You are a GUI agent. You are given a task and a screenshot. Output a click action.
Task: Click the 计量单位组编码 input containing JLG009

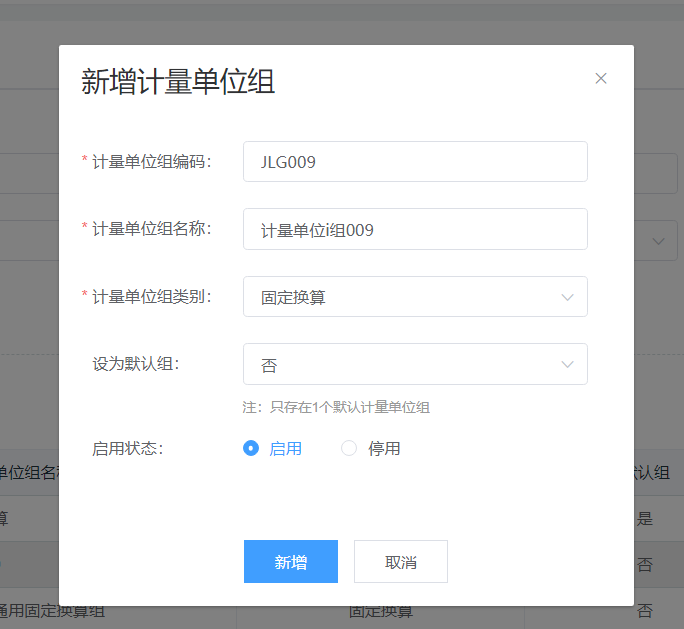414,161
